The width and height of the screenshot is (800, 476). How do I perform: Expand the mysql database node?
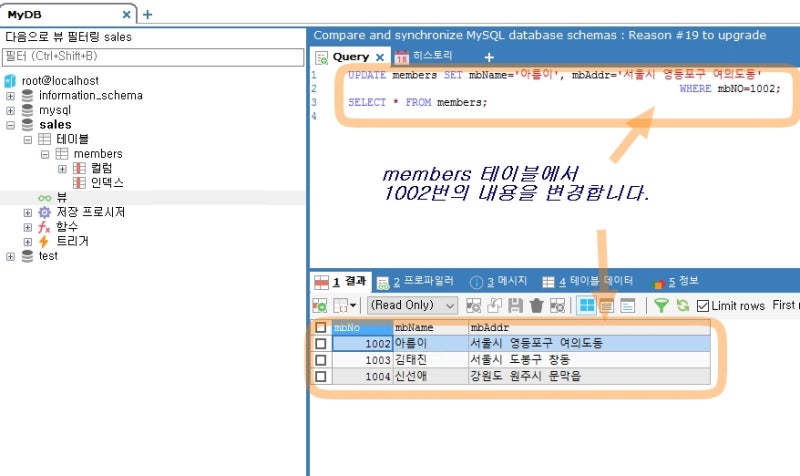(10, 111)
